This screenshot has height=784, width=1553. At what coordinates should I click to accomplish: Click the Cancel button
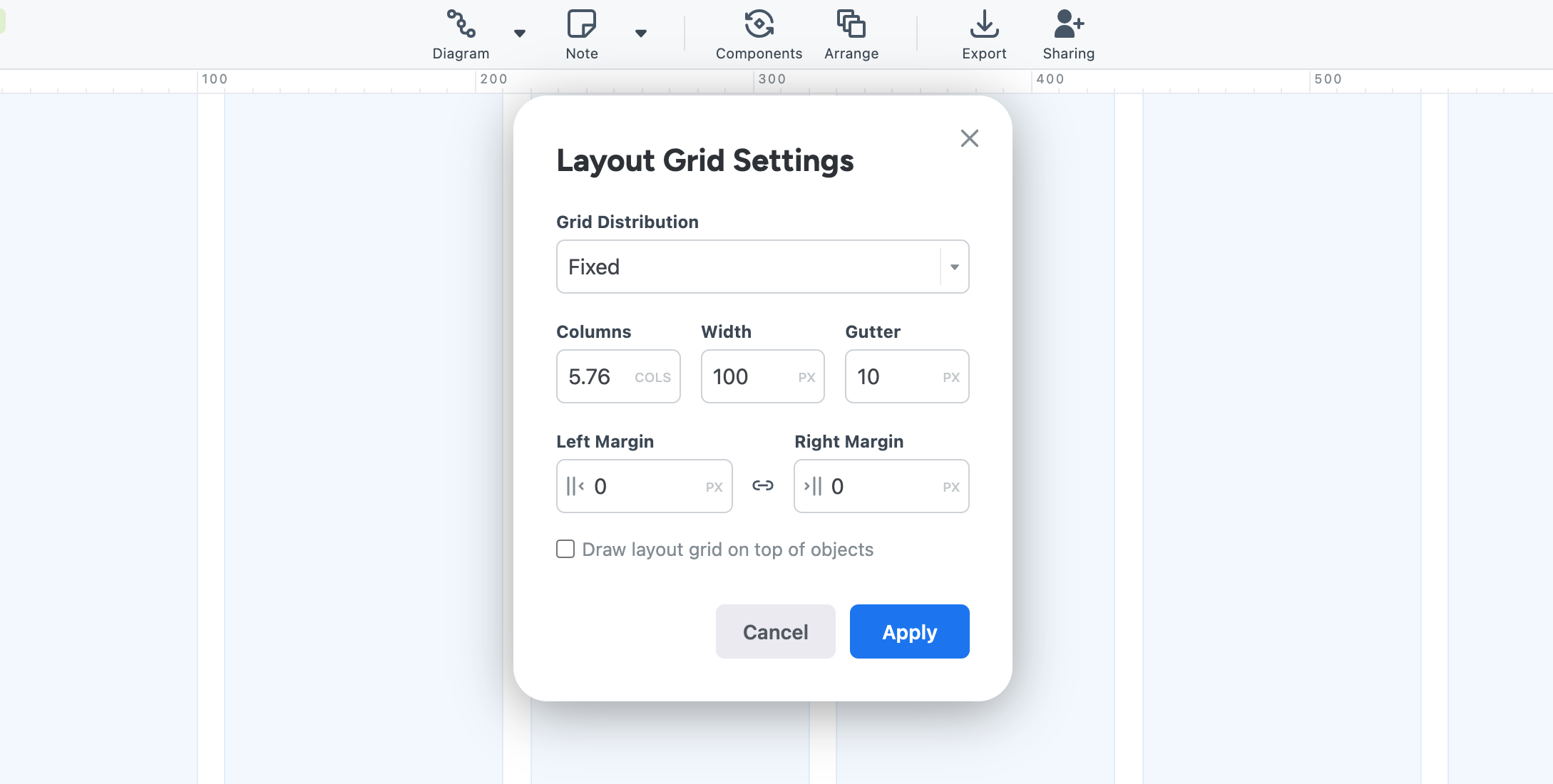tap(775, 631)
